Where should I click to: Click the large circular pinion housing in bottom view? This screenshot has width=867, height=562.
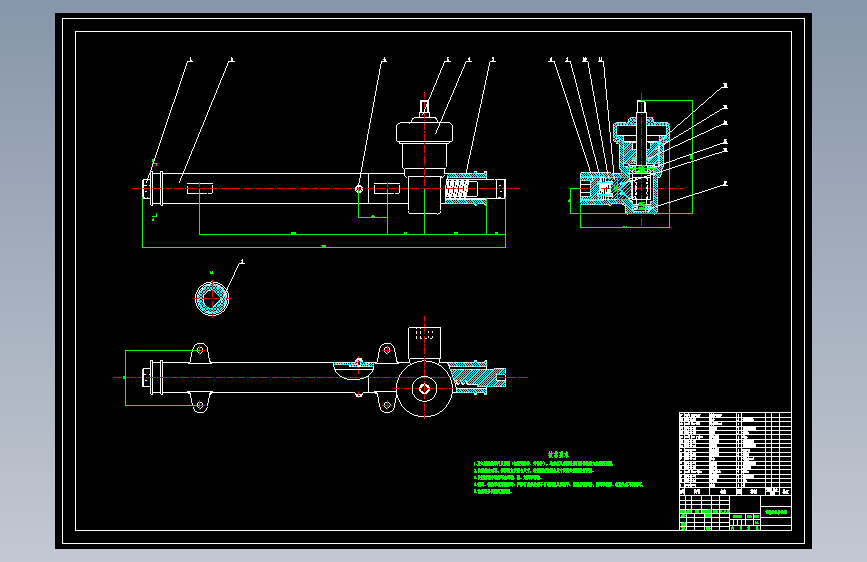pos(424,389)
